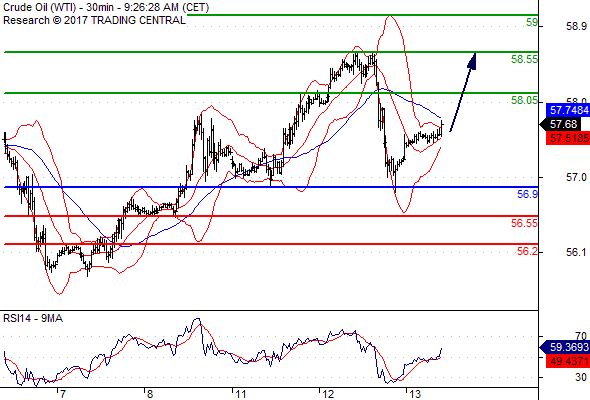Click the red 57.5185 price tag
Viewport: 590px width, 400px height.
tap(568, 138)
